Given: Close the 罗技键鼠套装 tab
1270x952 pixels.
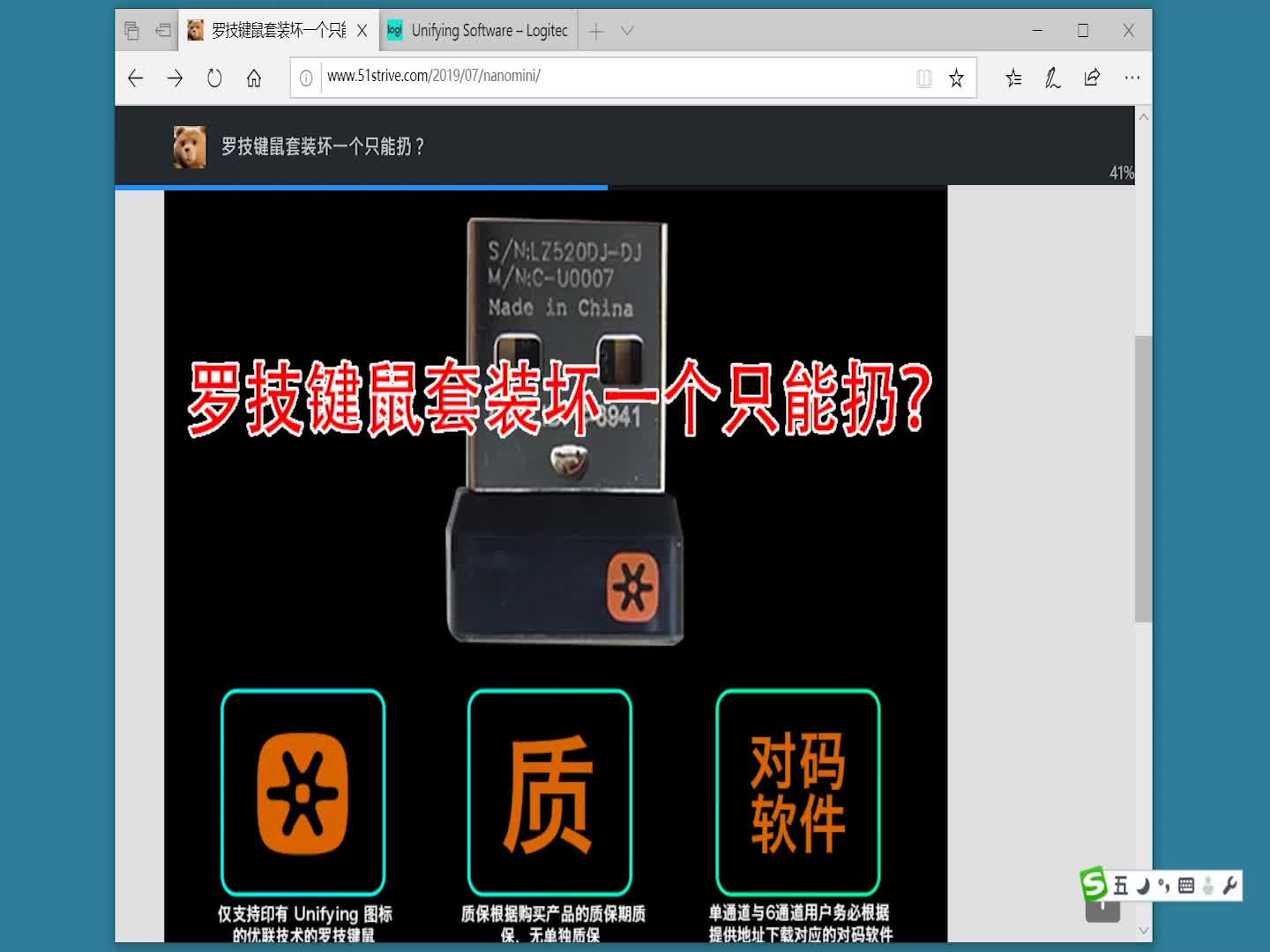Looking at the screenshot, I should coord(362,31).
